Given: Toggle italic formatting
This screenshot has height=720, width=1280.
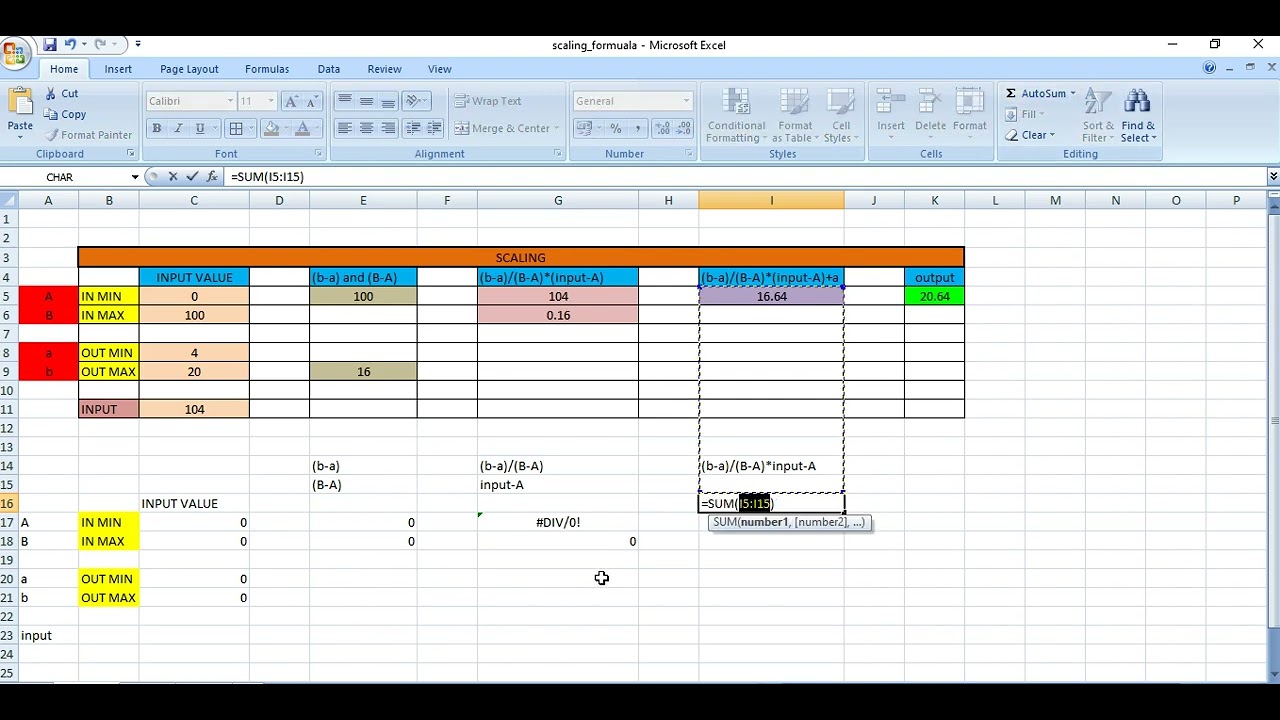Looking at the screenshot, I should [178, 128].
